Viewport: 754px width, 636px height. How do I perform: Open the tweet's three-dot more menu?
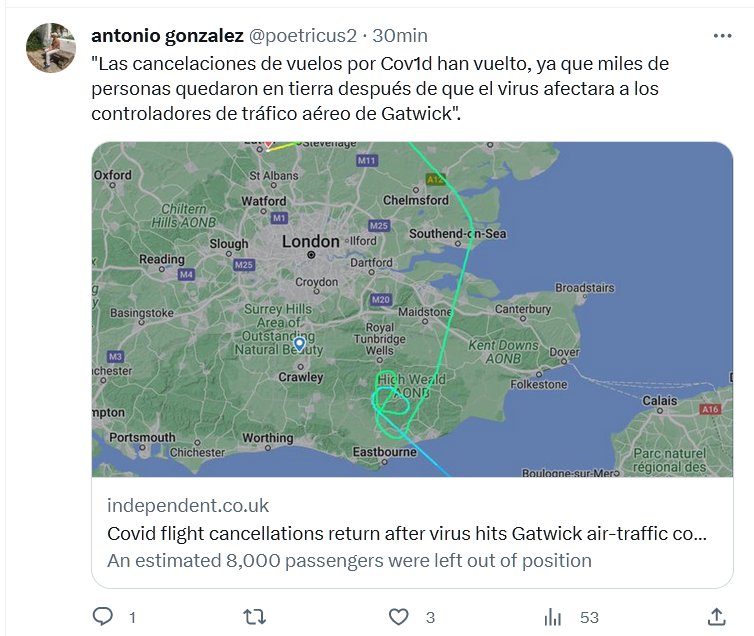pos(722,36)
